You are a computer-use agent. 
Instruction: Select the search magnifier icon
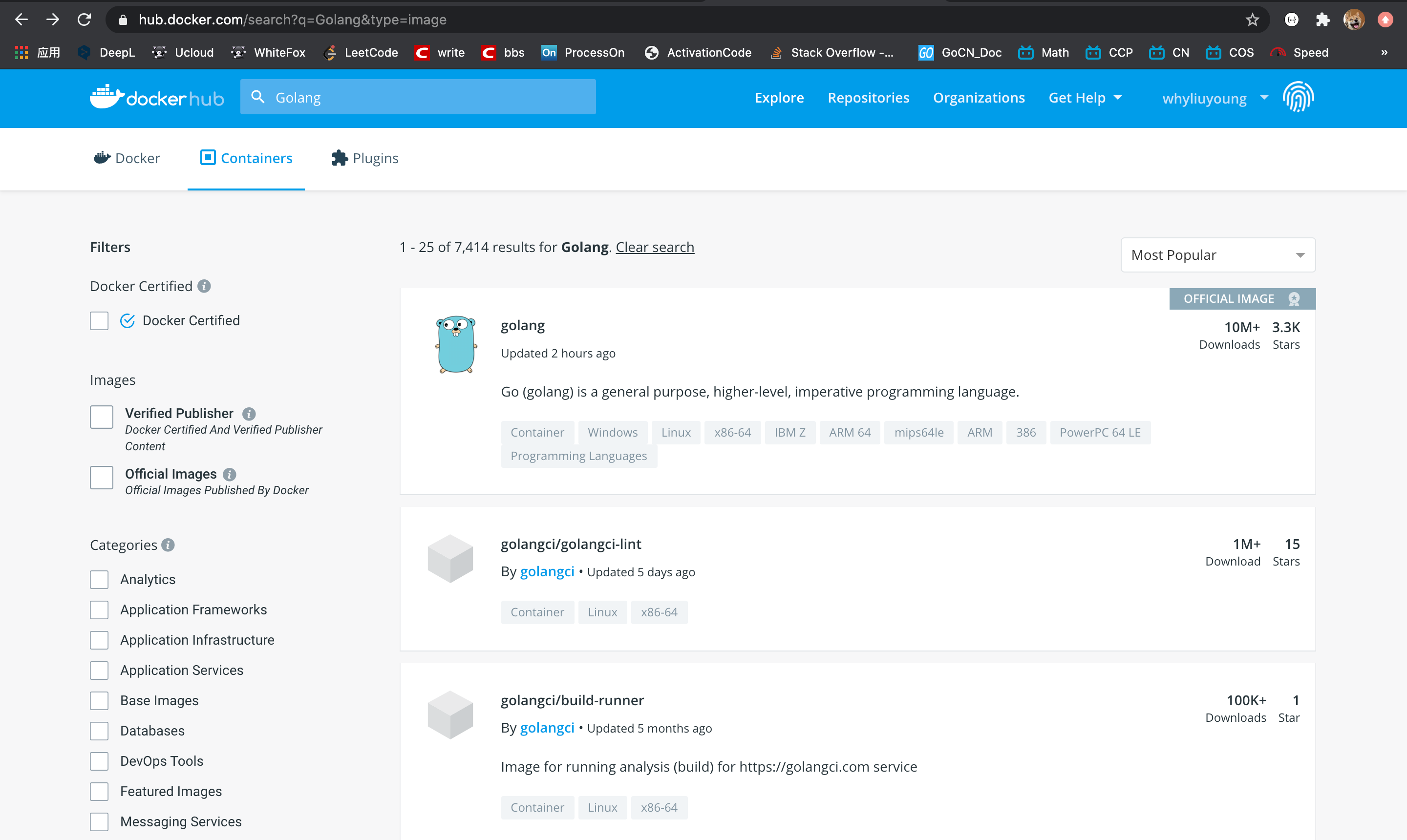[x=259, y=97]
